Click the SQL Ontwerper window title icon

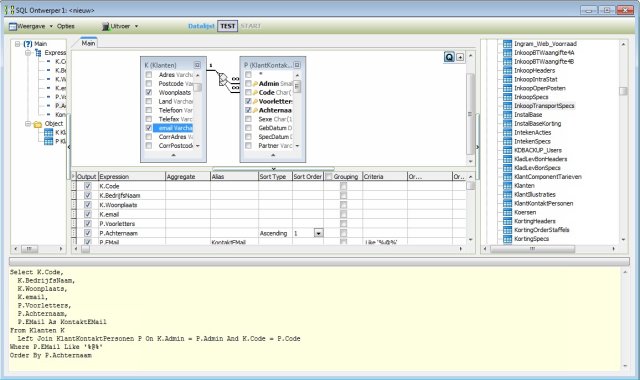(x=9, y=10)
